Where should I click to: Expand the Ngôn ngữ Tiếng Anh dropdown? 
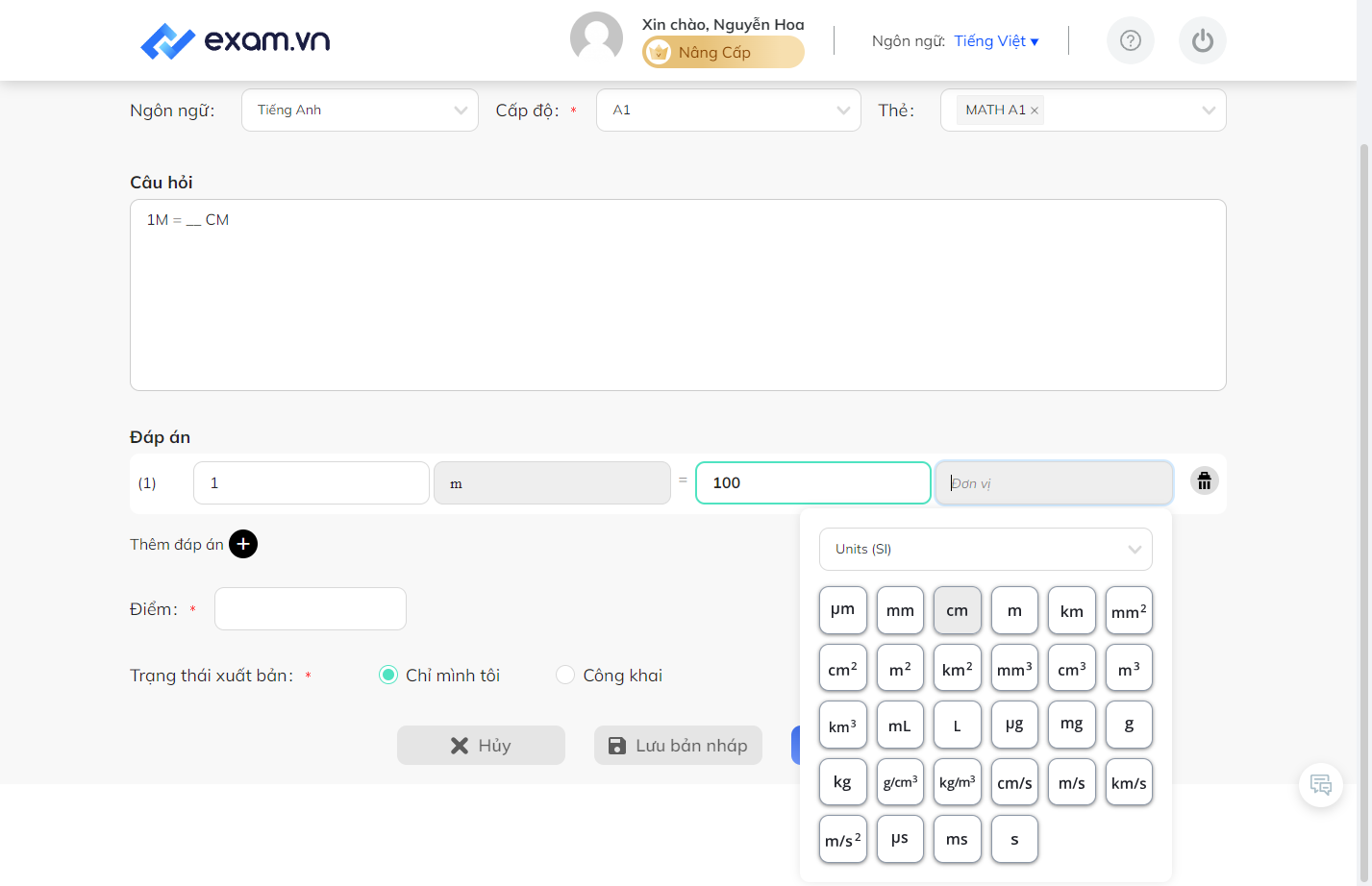[x=360, y=110]
